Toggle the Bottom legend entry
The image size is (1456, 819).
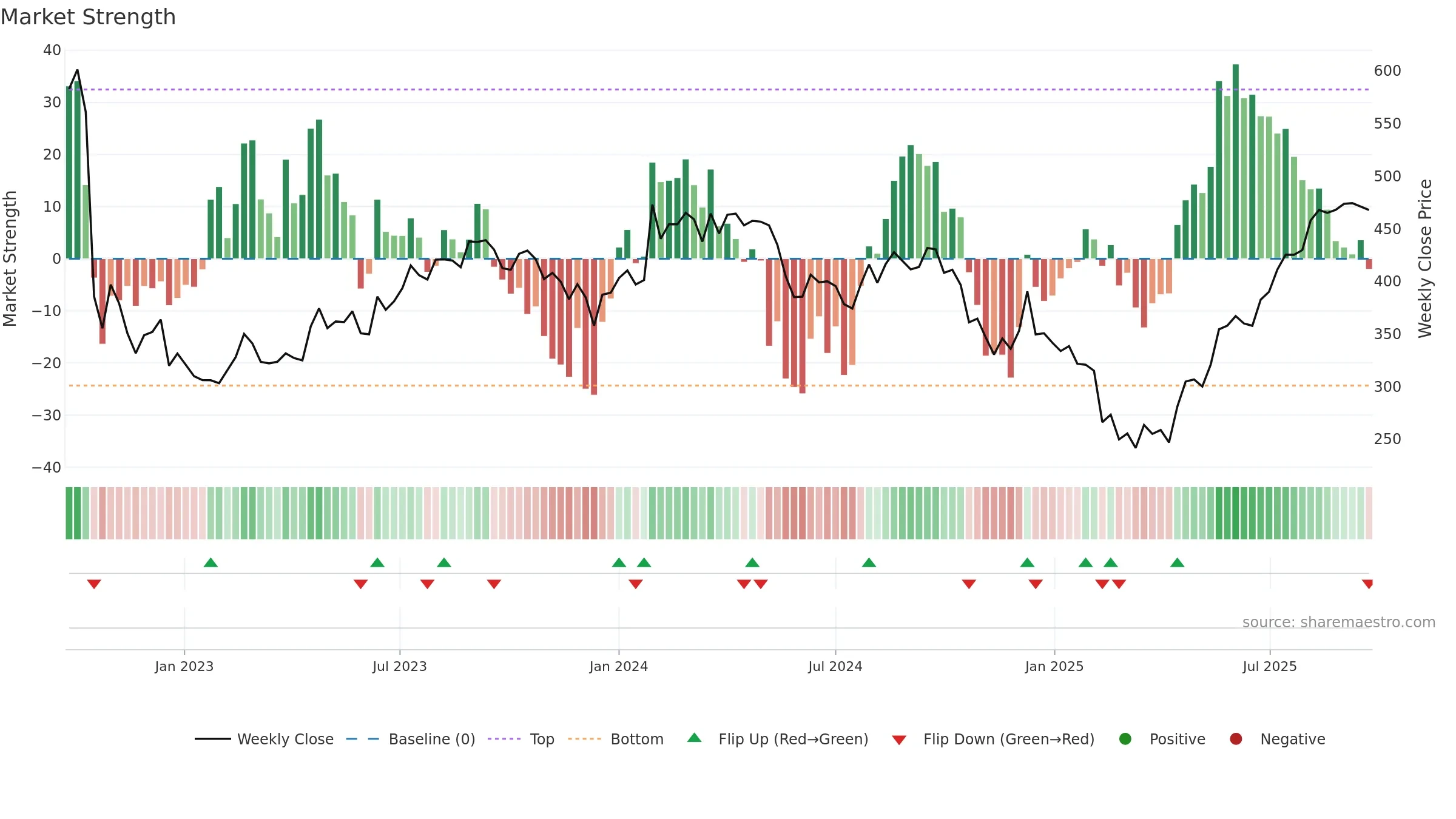[x=616, y=739]
